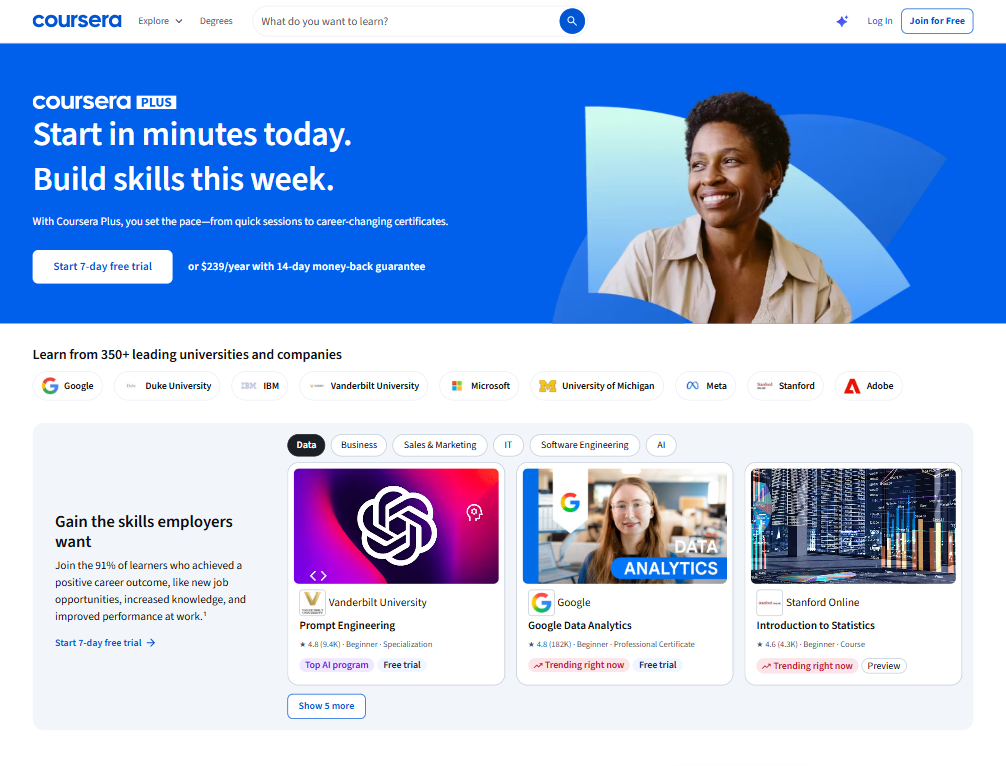Open the Prompt Engineering course thumbnail
The height and width of the screenshot is (766, 1006).
pos(396,526)
